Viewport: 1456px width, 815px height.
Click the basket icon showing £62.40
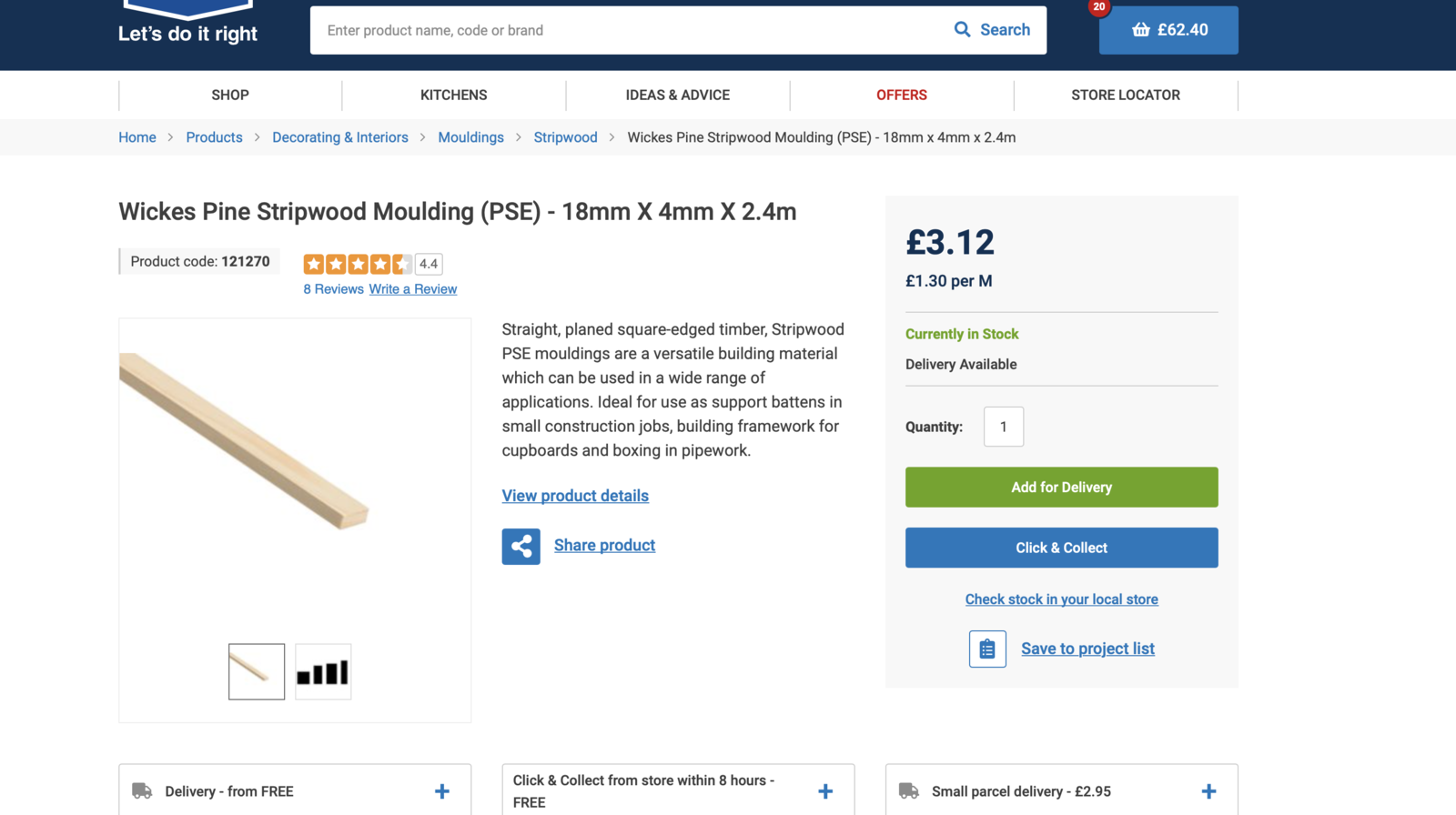[1141, 30]
